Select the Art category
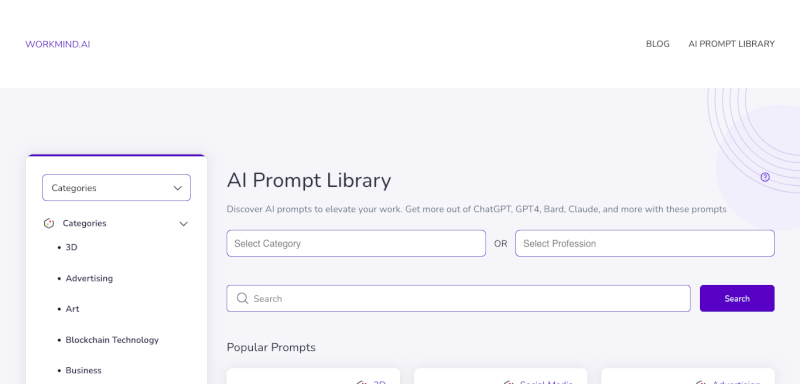800x384 pixels. point(72,309)
